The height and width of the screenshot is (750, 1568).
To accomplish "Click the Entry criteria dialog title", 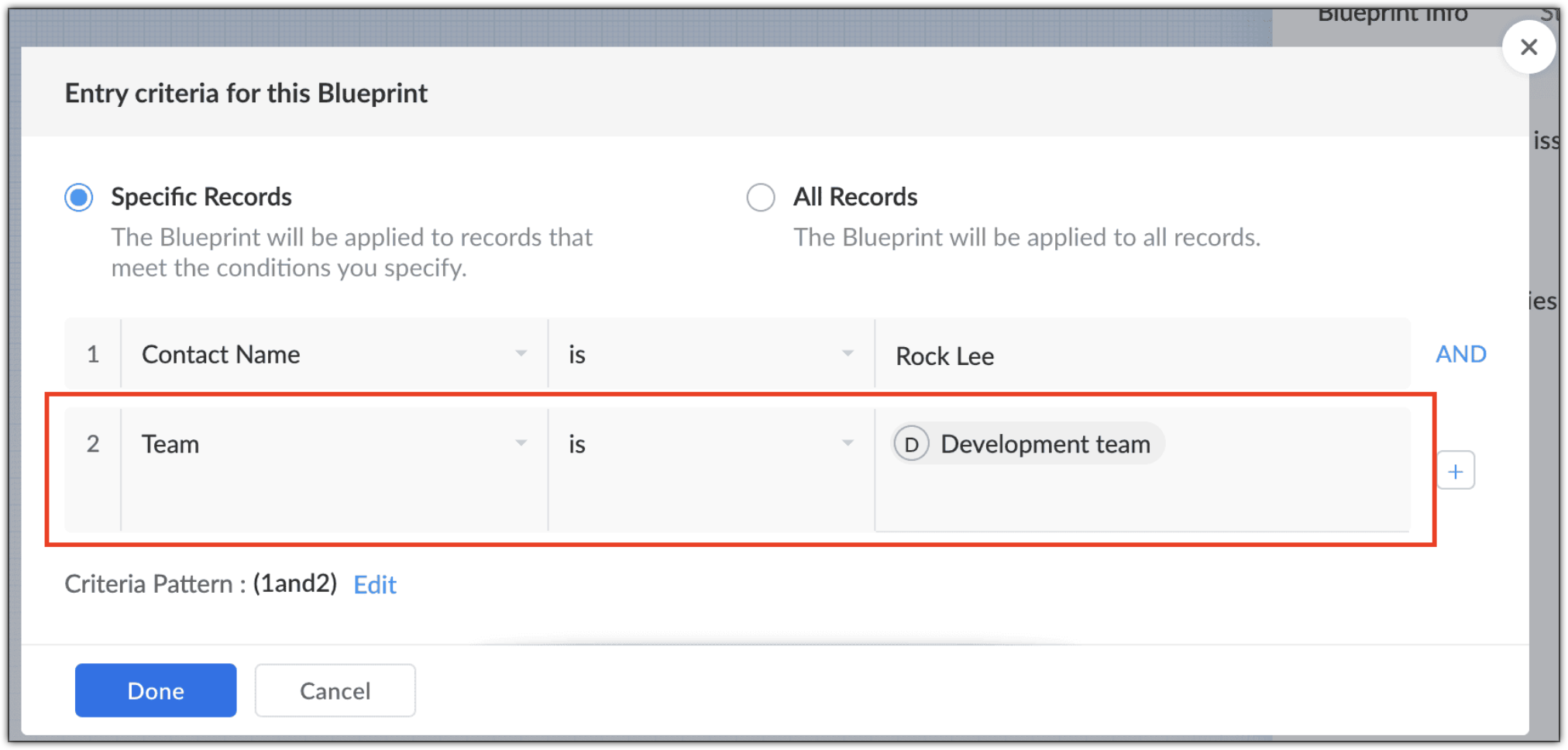I will tap(246, 93).
